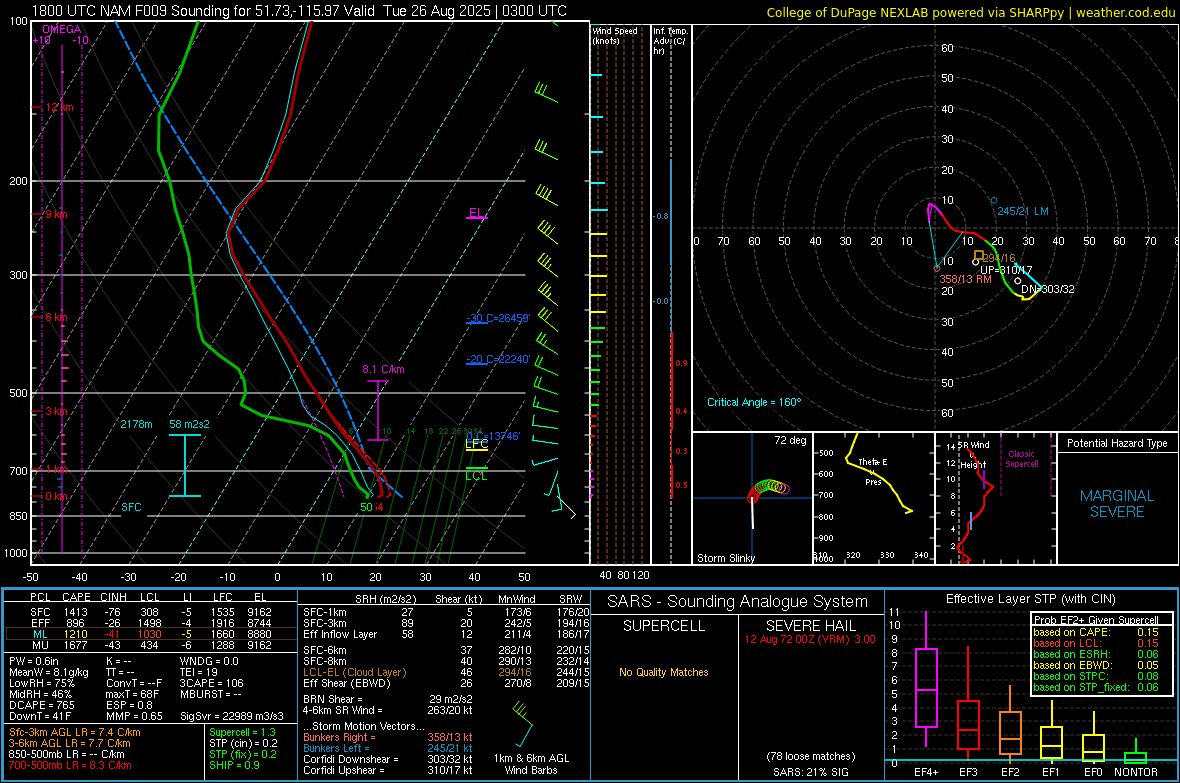Click the Inf. Temp. Adv. panel header
Viewport: 1180px width, 783px height.
670,41
